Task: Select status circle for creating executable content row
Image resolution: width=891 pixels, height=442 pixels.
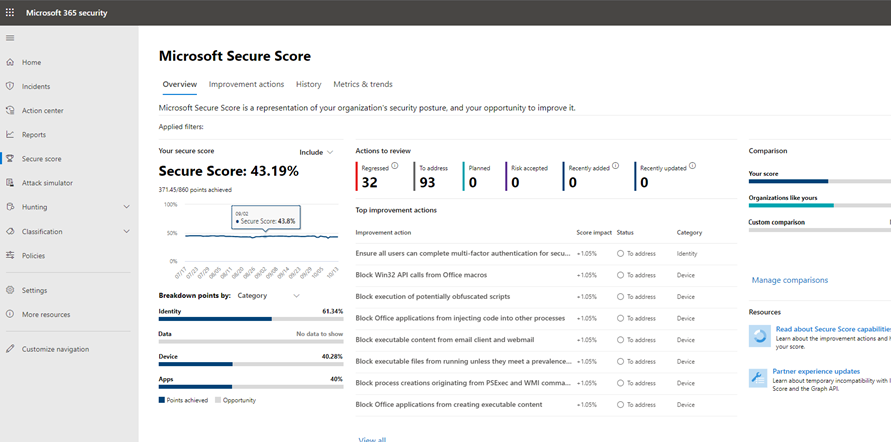Action: [621, 405]
